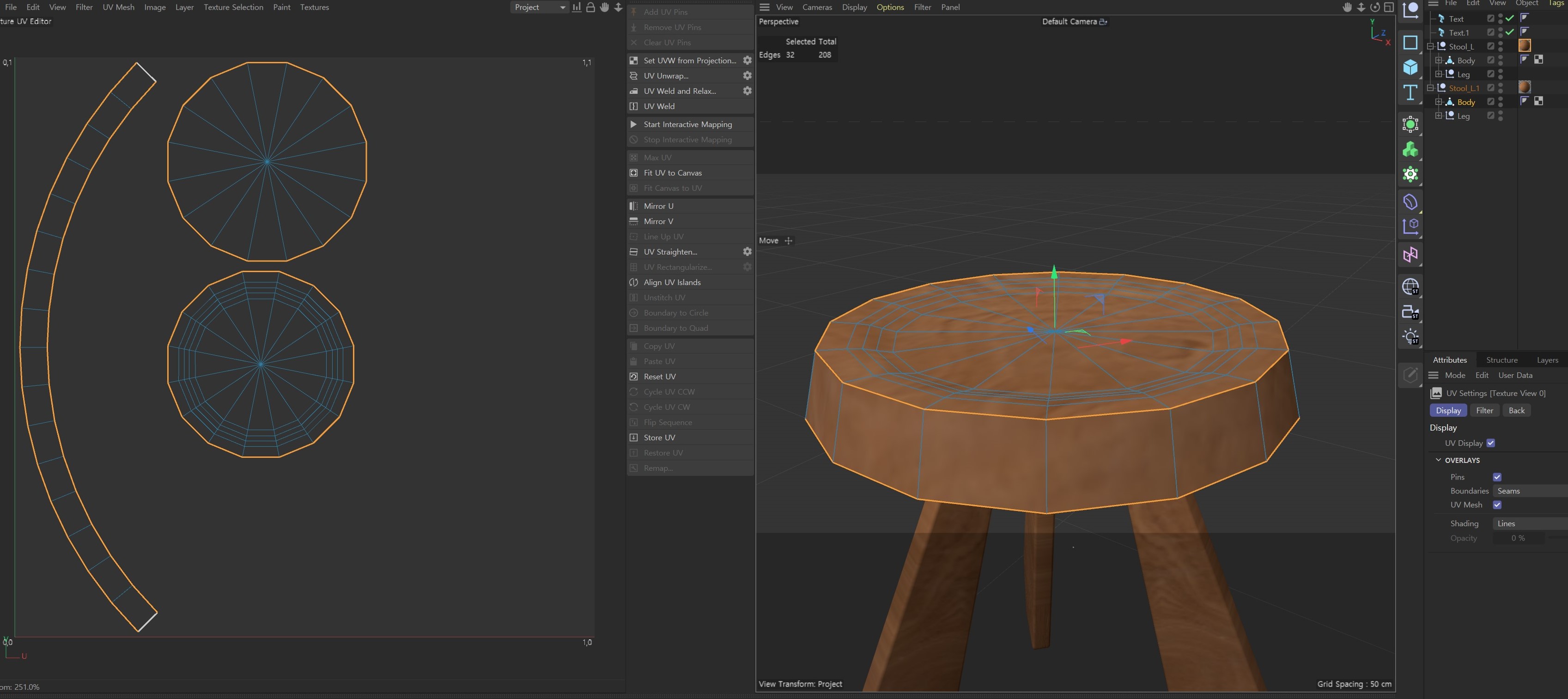Screen dimensions: 1568x699
Task: Disable the Text object green checkmark
Action: [x=1510, y=18]
